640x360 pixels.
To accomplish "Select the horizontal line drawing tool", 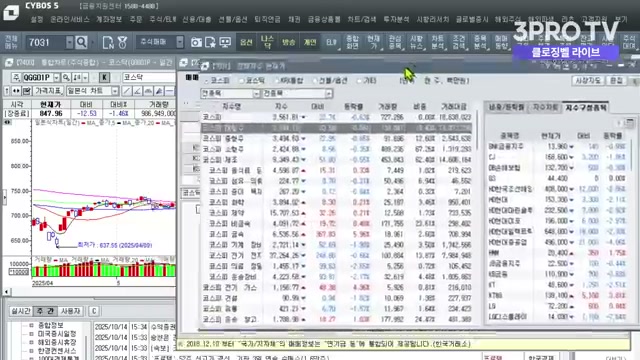I will [169, 91].
